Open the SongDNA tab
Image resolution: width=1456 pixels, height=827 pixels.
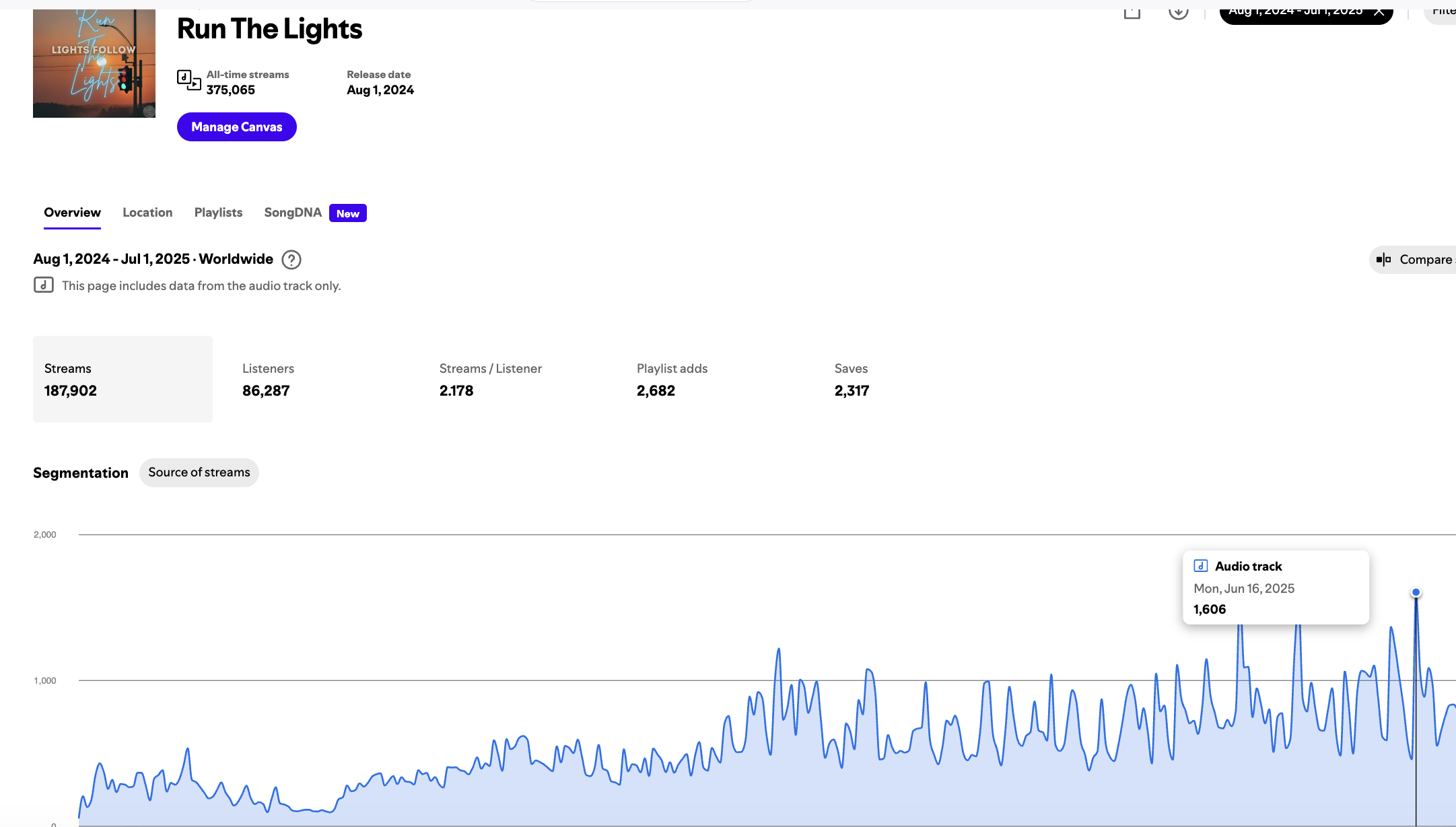293,213
